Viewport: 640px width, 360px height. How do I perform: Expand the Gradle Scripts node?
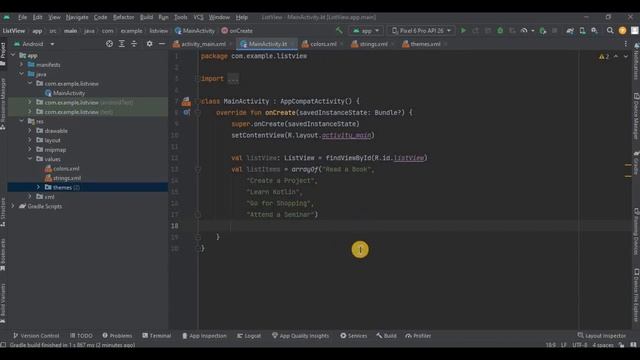(x=13, y=206)
